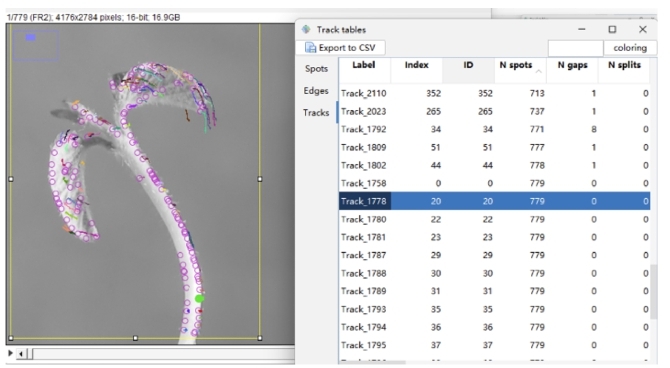
Task: Select row Track_1758 in table
Action: (x=494, y=183)
